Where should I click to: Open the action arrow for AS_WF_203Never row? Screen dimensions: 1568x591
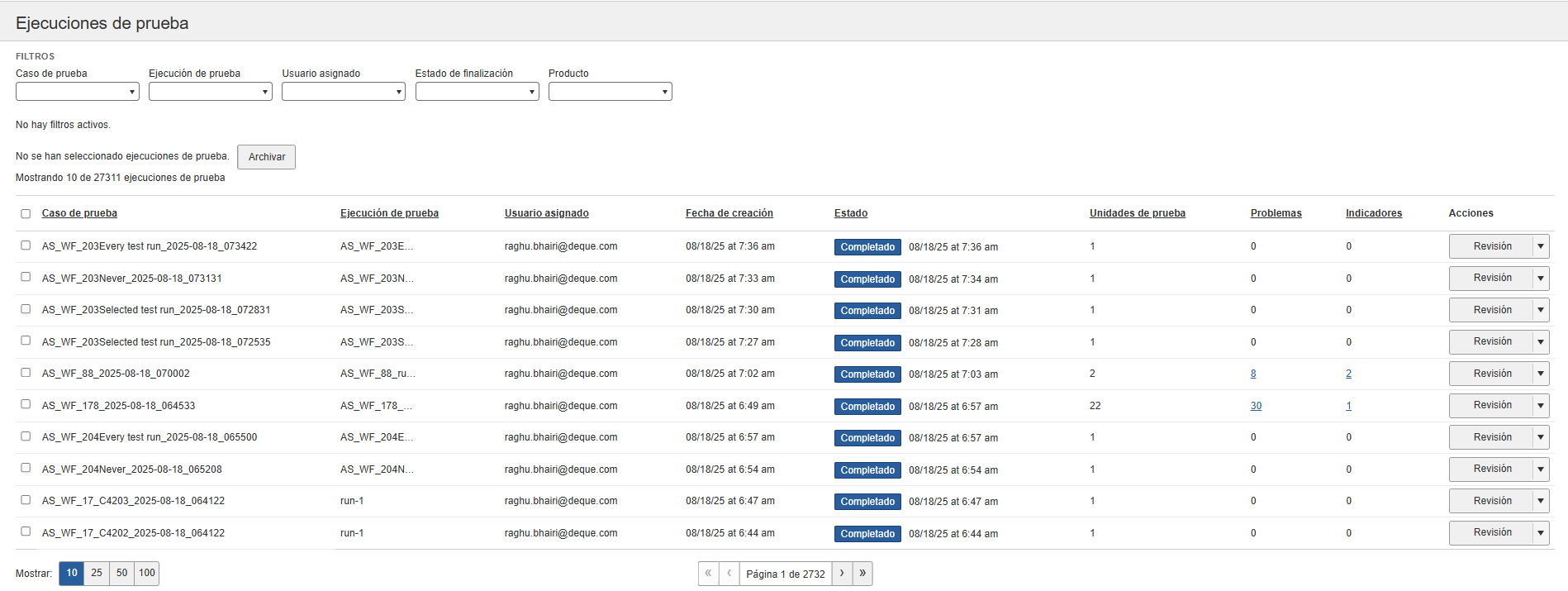[x=1541, y=279]
